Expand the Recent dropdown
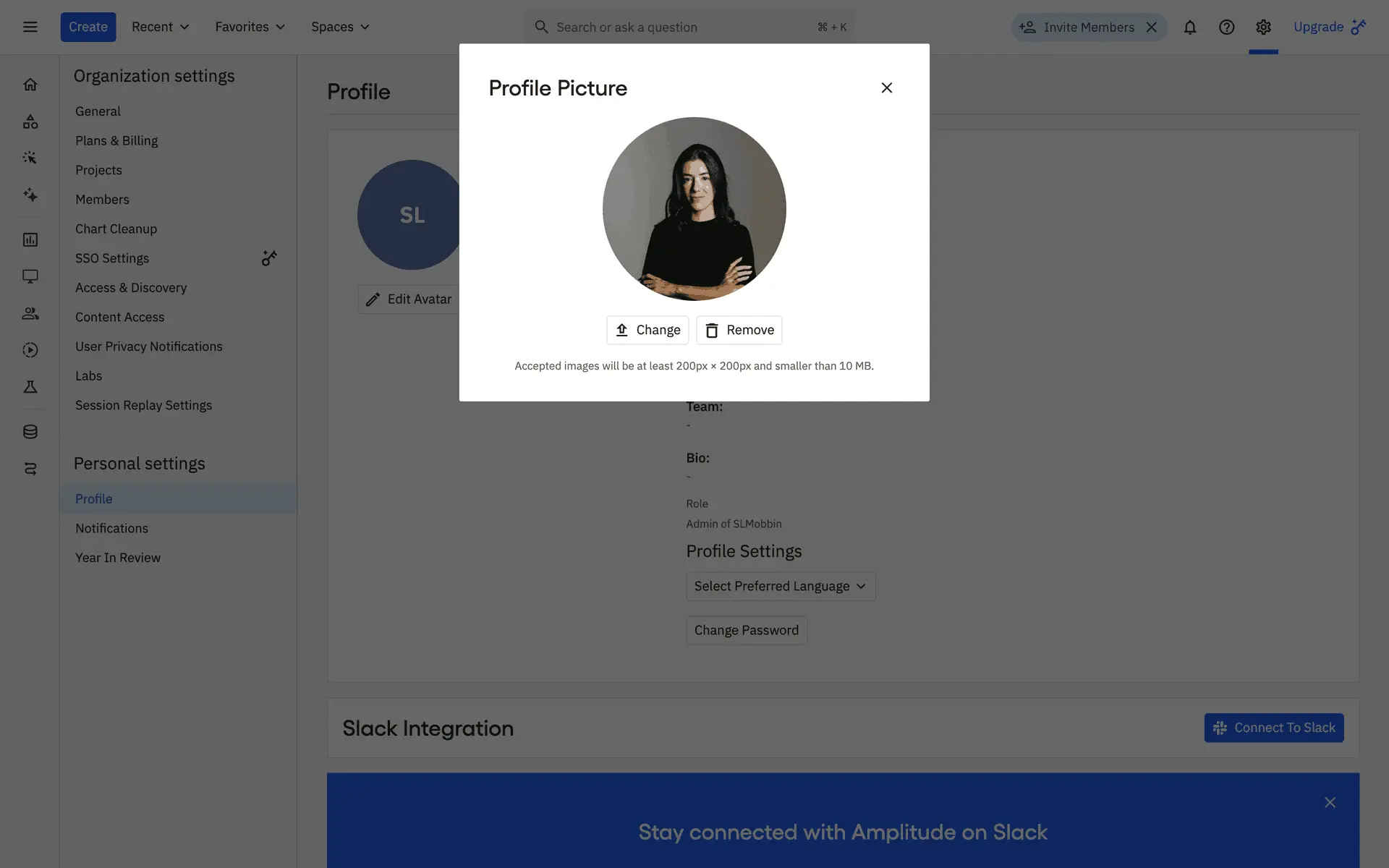This screenshot has height=868, width=1389. 160,27
